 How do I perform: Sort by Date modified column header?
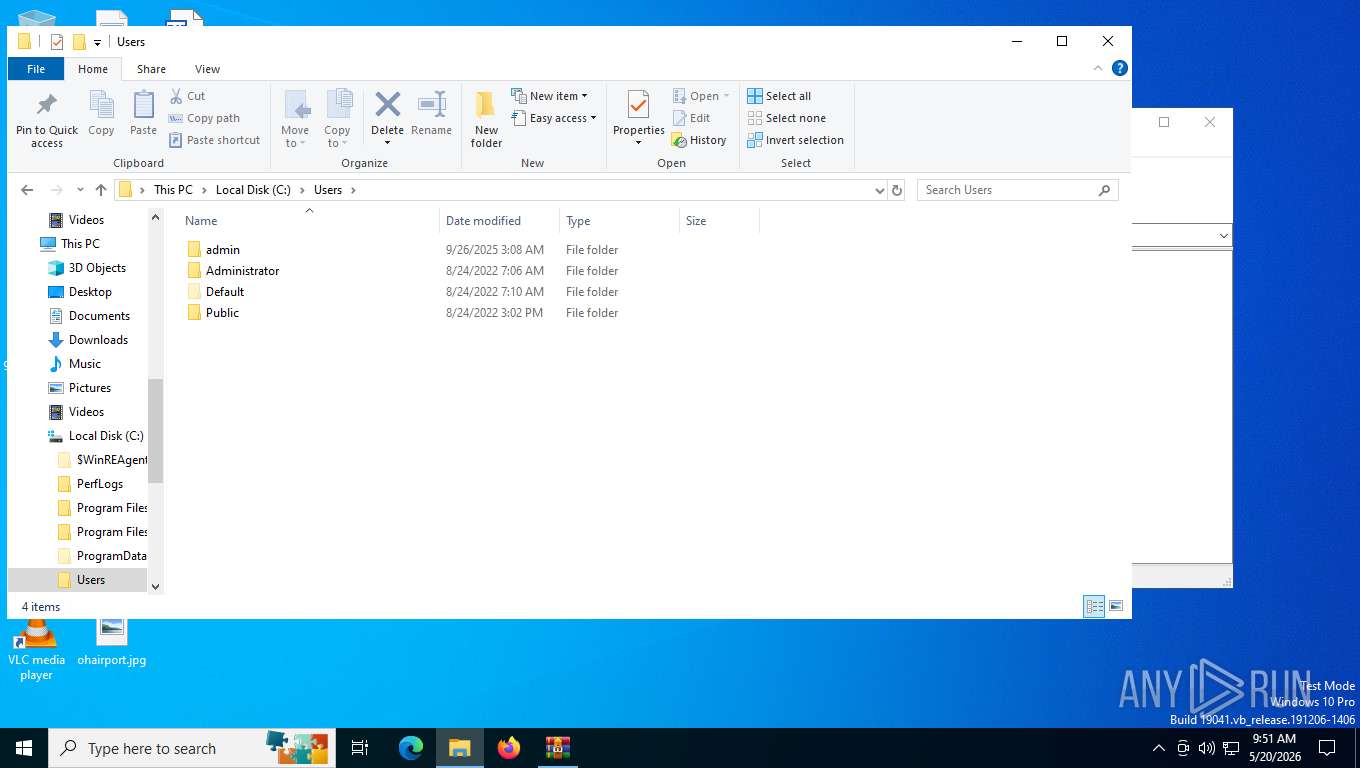(x=499, y=221)
